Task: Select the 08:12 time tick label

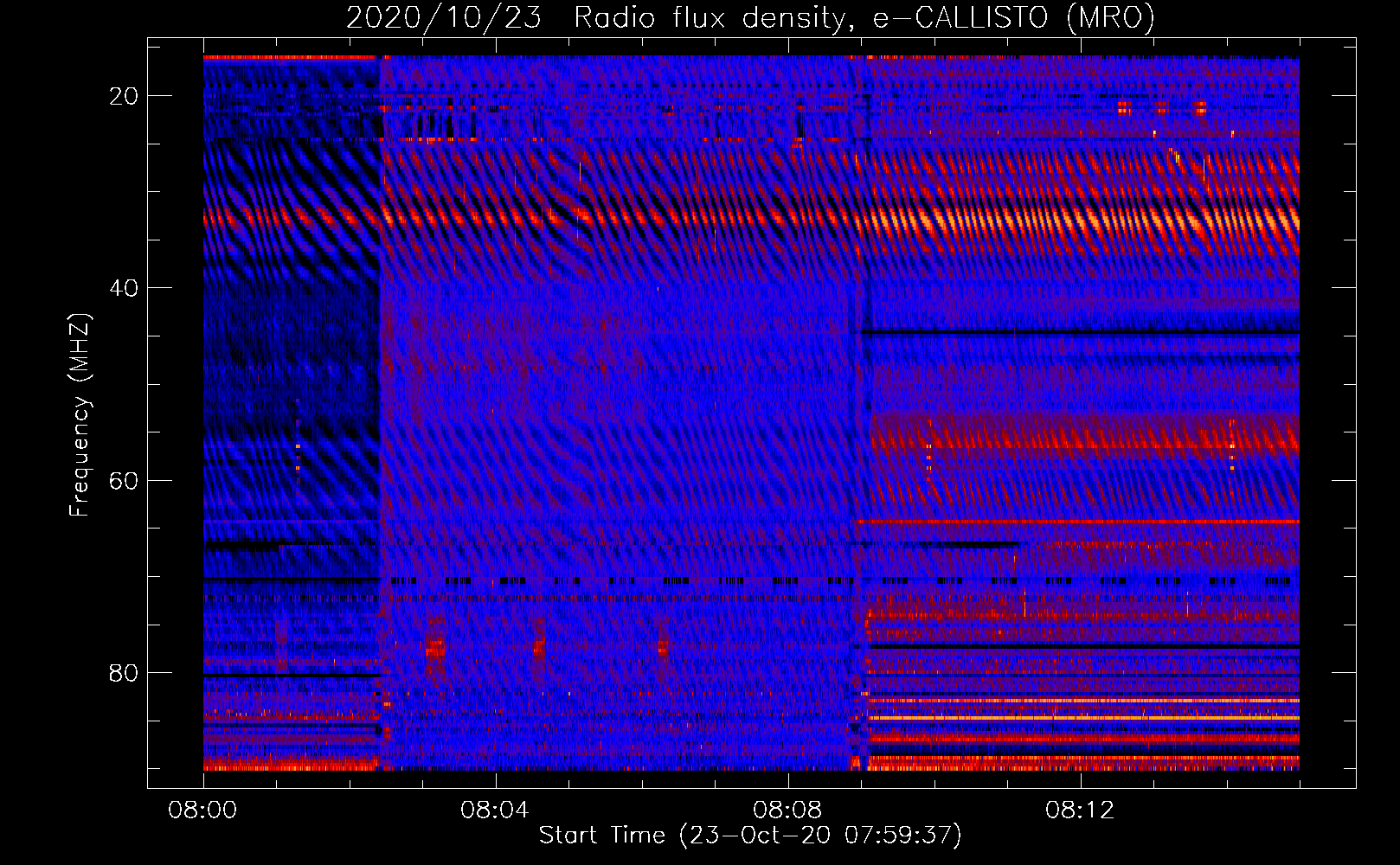Action: 1080,811
